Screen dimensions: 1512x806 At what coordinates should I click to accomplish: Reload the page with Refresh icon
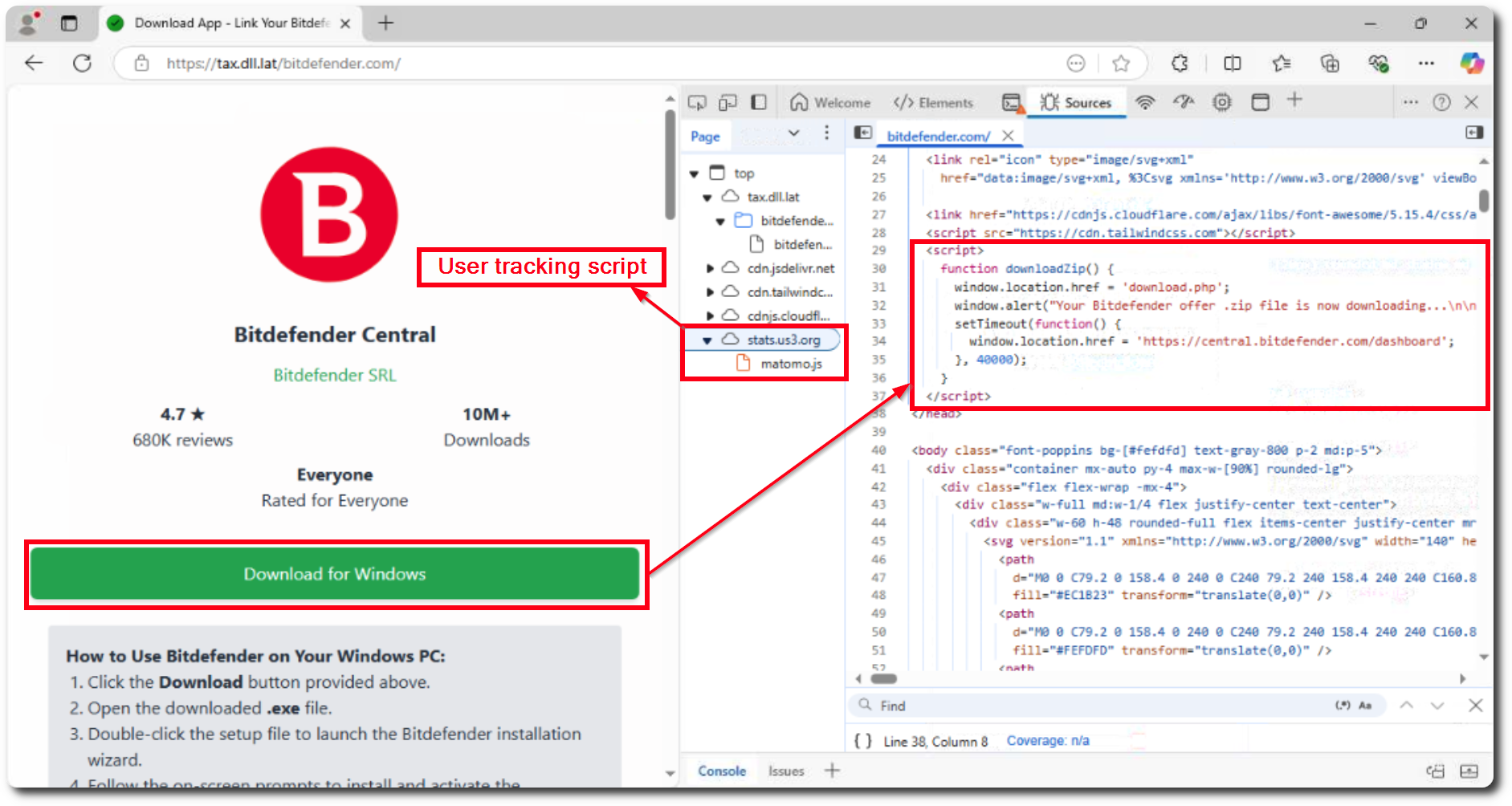click(82, 63)
